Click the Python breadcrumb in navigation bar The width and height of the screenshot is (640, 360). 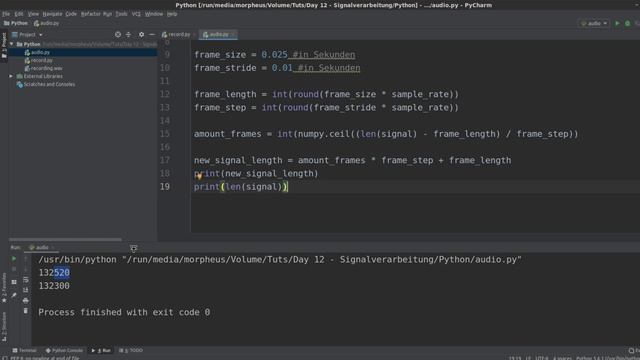pyautogui.click(x=16, y=24)
